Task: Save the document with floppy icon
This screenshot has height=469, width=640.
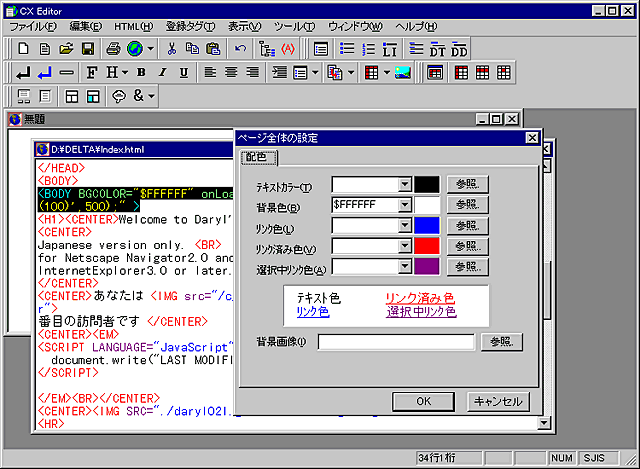Action: (88, 49)
